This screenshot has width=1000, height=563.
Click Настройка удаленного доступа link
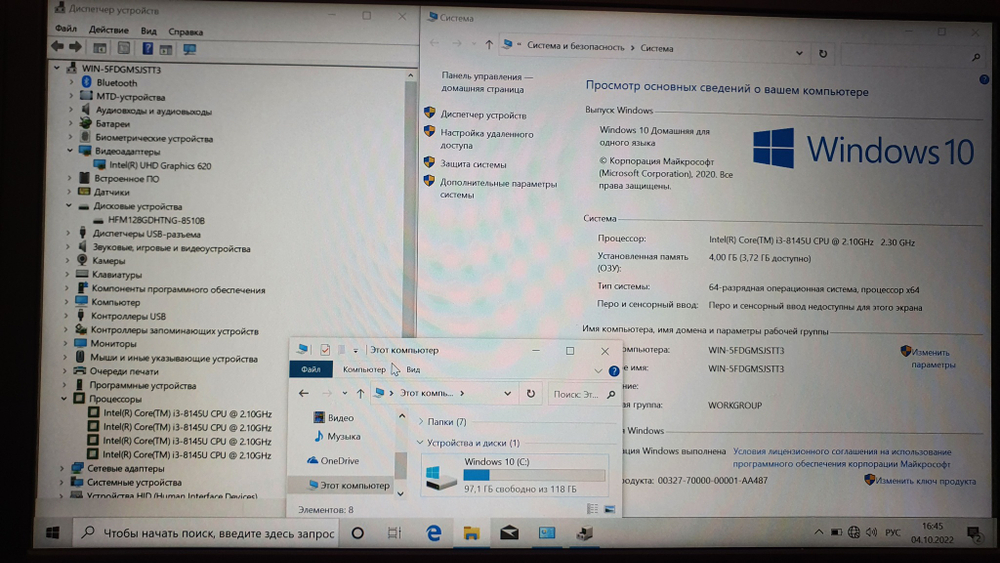[486, 140]
